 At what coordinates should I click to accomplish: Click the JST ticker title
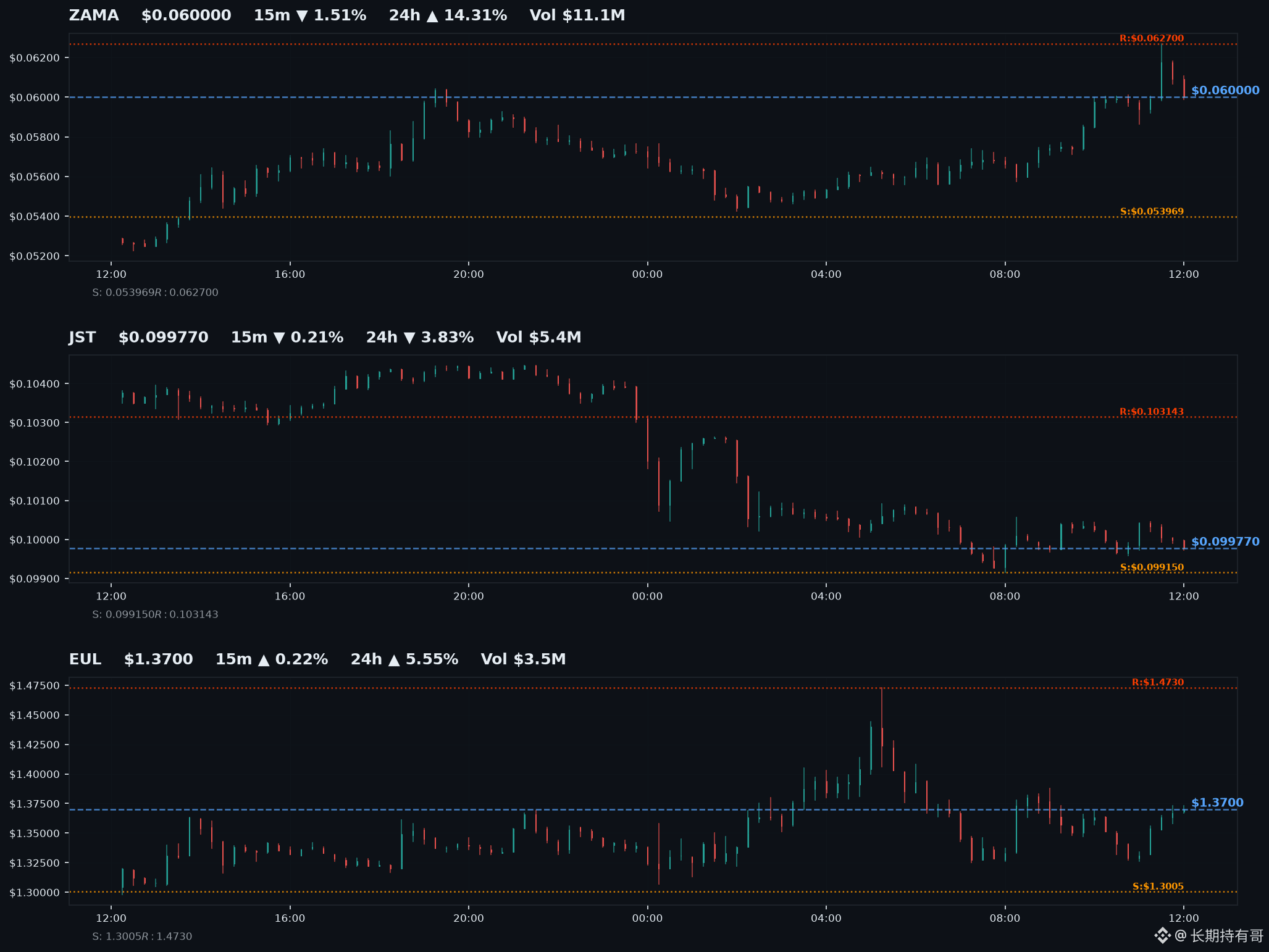point(82,338)
